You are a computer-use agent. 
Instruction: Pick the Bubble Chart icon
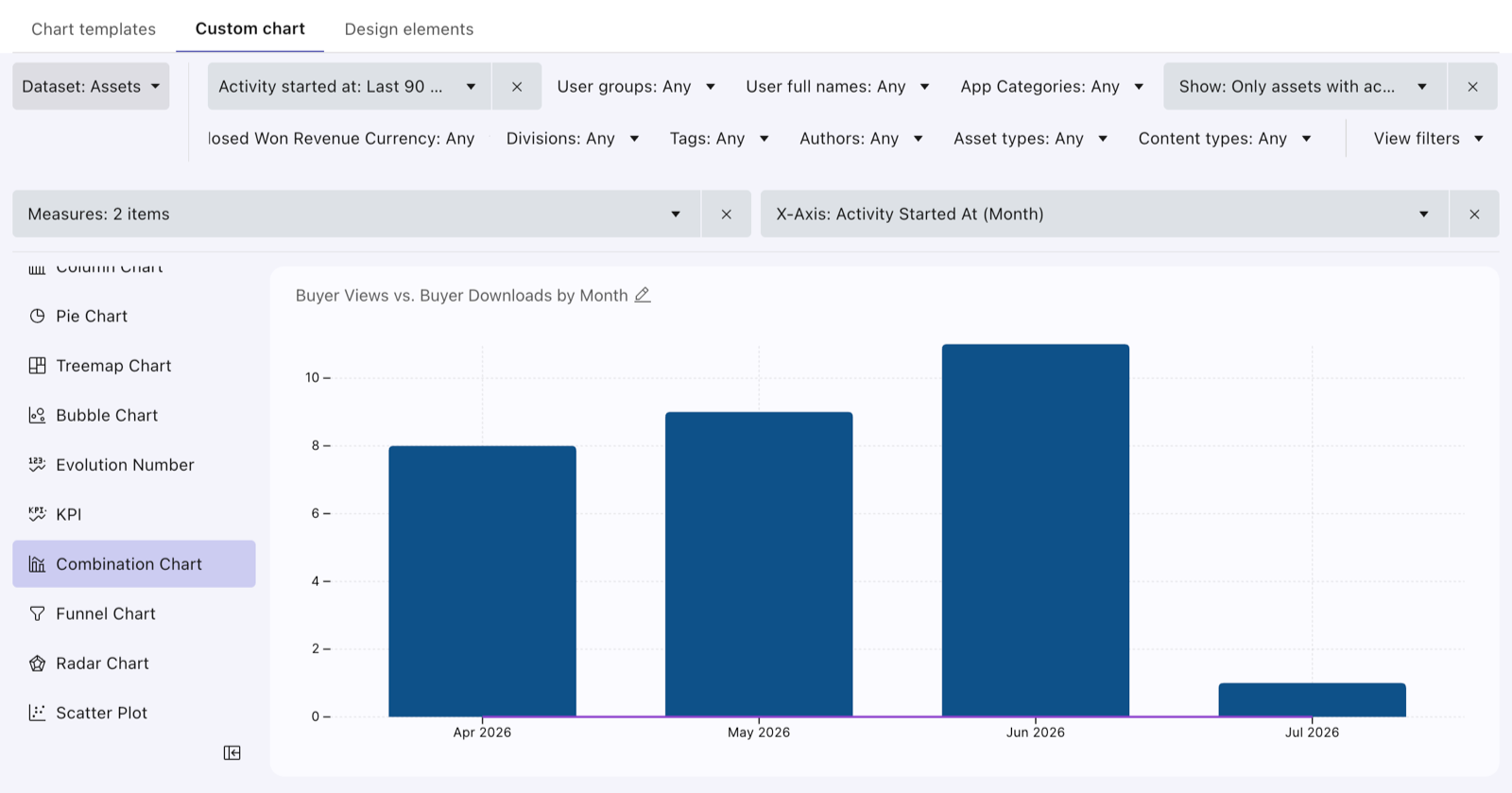(x=37, y=415)
